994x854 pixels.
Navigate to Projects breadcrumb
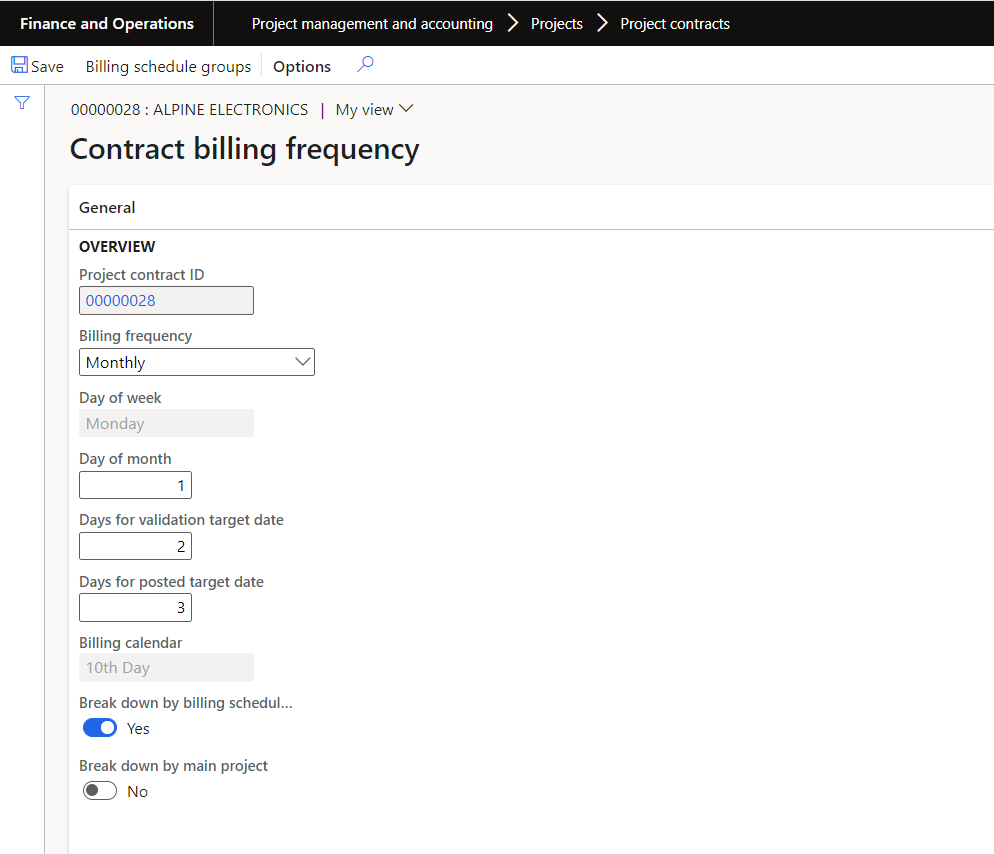point(557,24)
